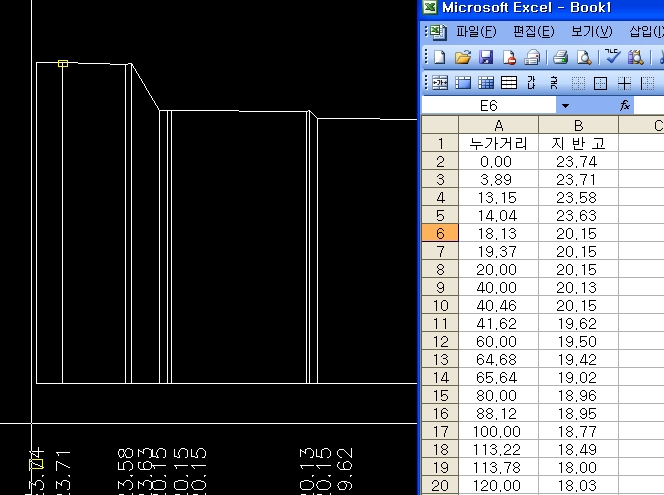Print the workbook with the printer icon
The image size is (664, 495).
click(x=561, y=57)
